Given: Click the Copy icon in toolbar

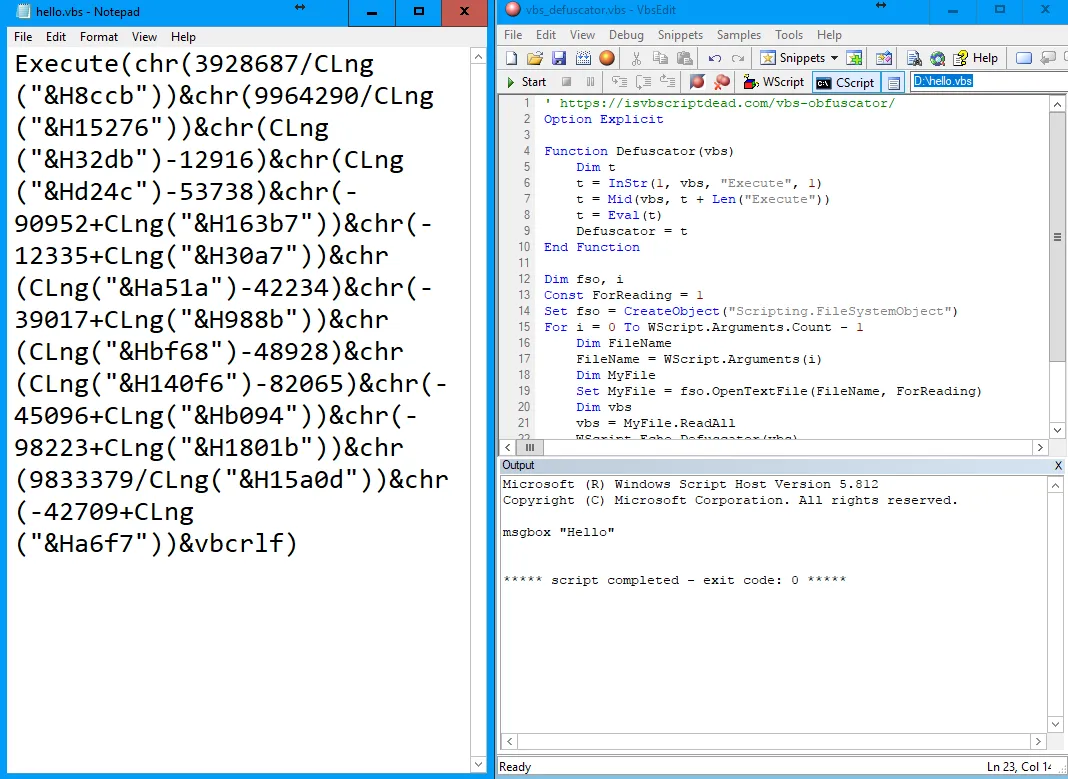Looking at the screenshot, I should [x=660, y=58].
